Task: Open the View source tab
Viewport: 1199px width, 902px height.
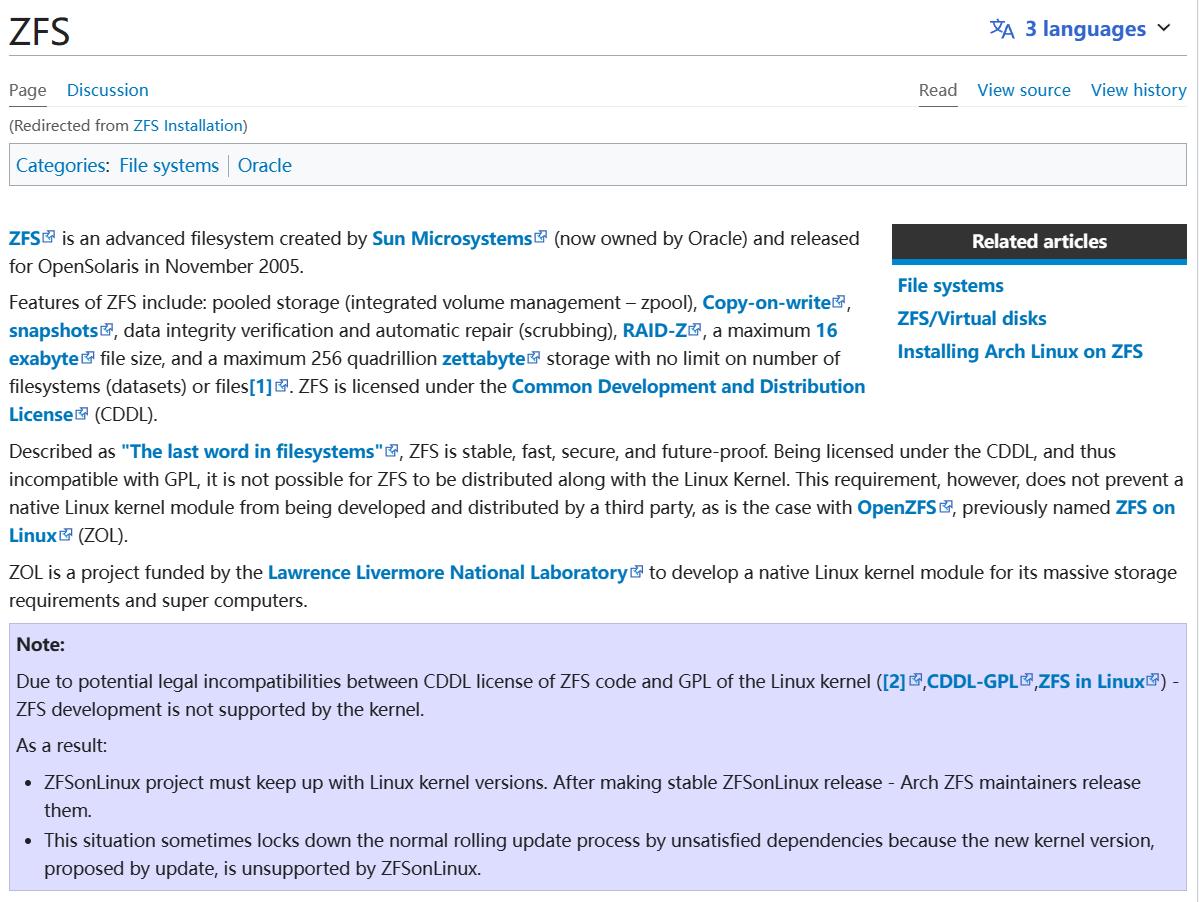Action: (x=1023, y=90)
